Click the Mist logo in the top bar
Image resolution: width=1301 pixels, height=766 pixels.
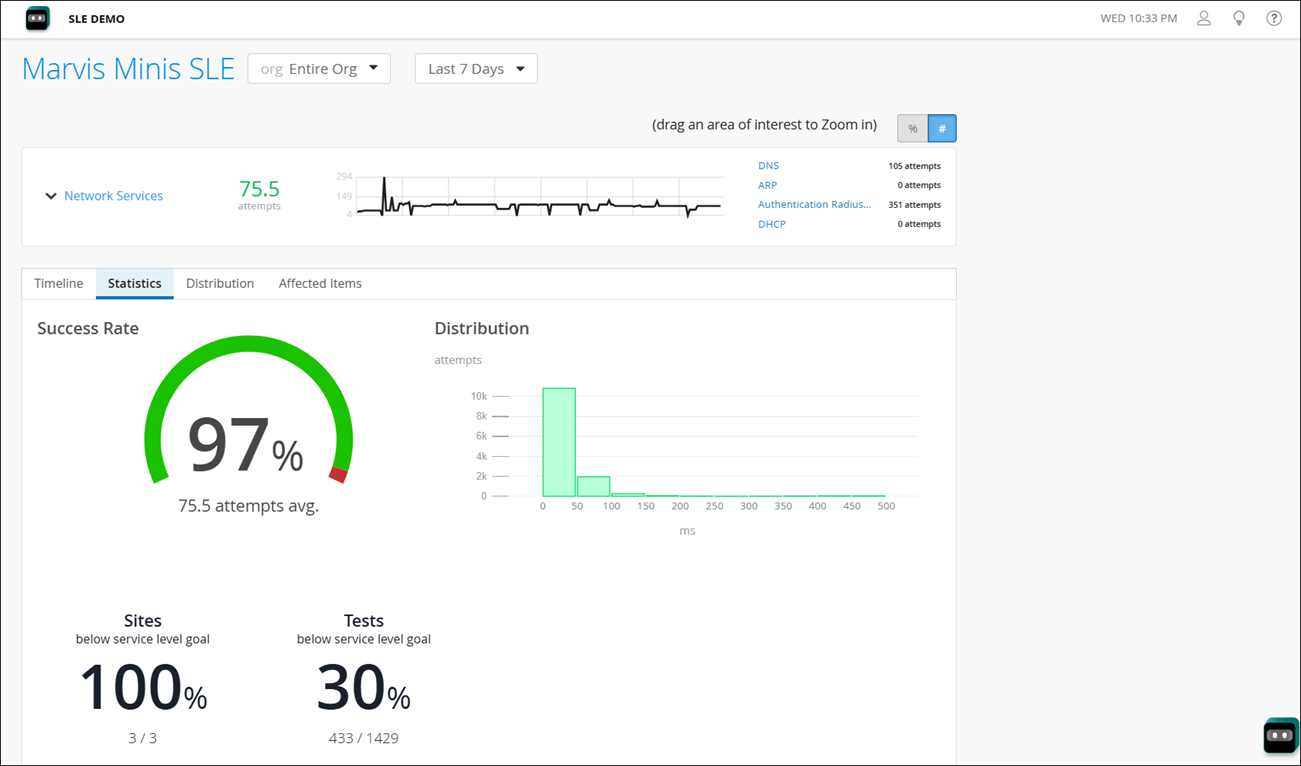click(37, 18)
